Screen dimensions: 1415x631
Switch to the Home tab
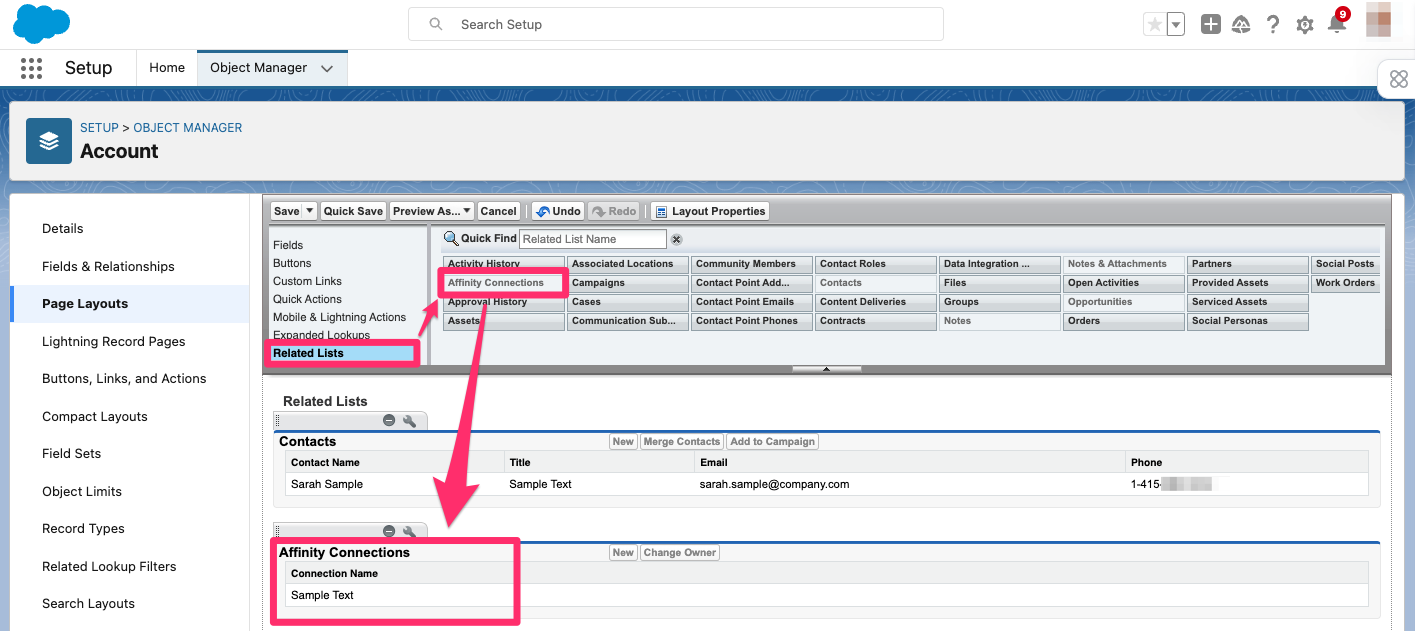tap(166, 68)
